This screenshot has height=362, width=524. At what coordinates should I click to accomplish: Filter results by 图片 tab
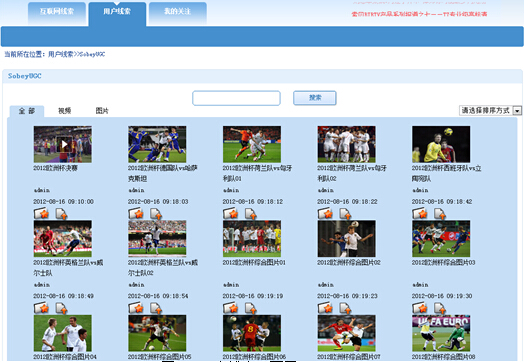click(102, 111)
